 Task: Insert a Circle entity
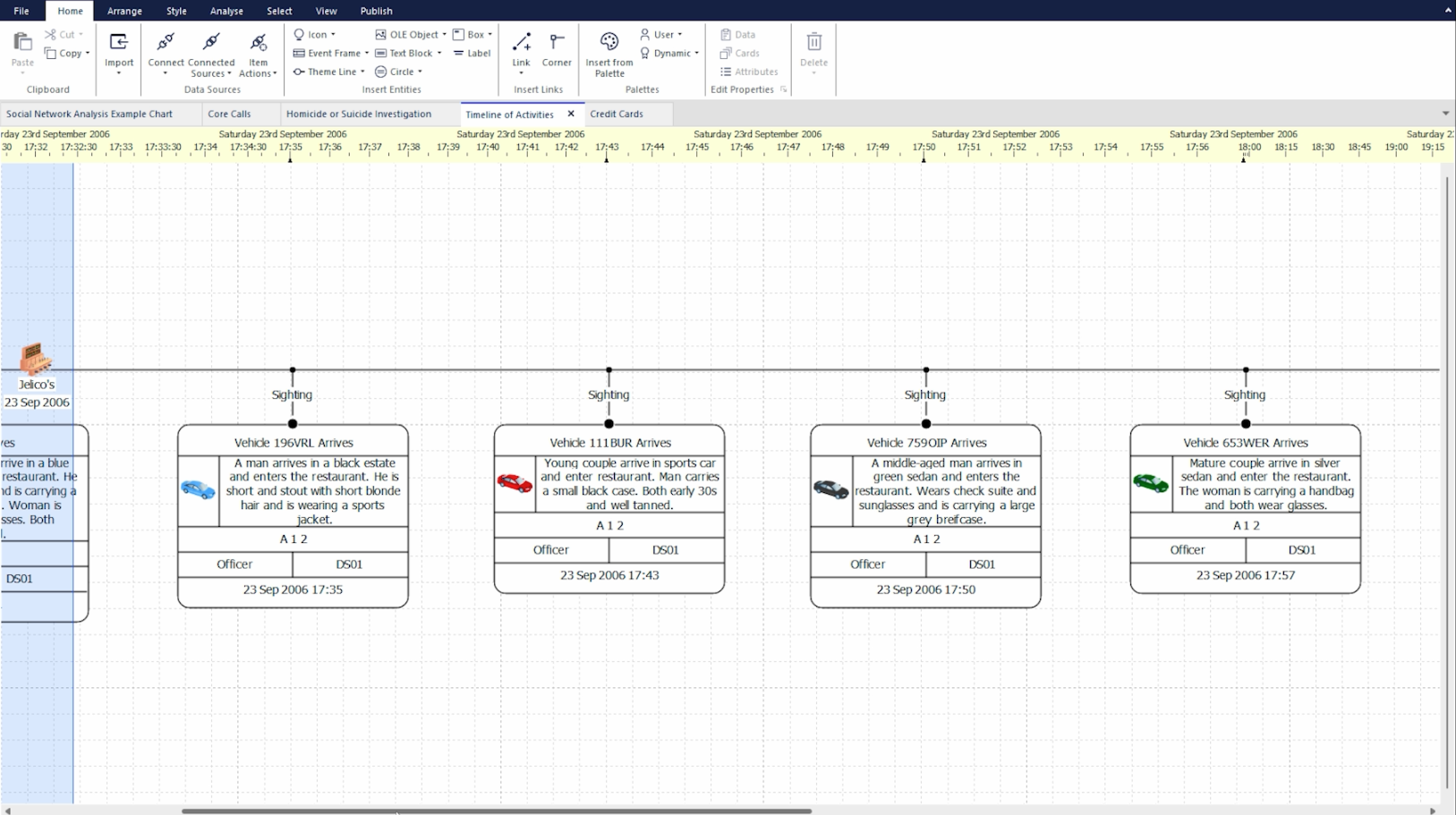[x=397, y=72]
